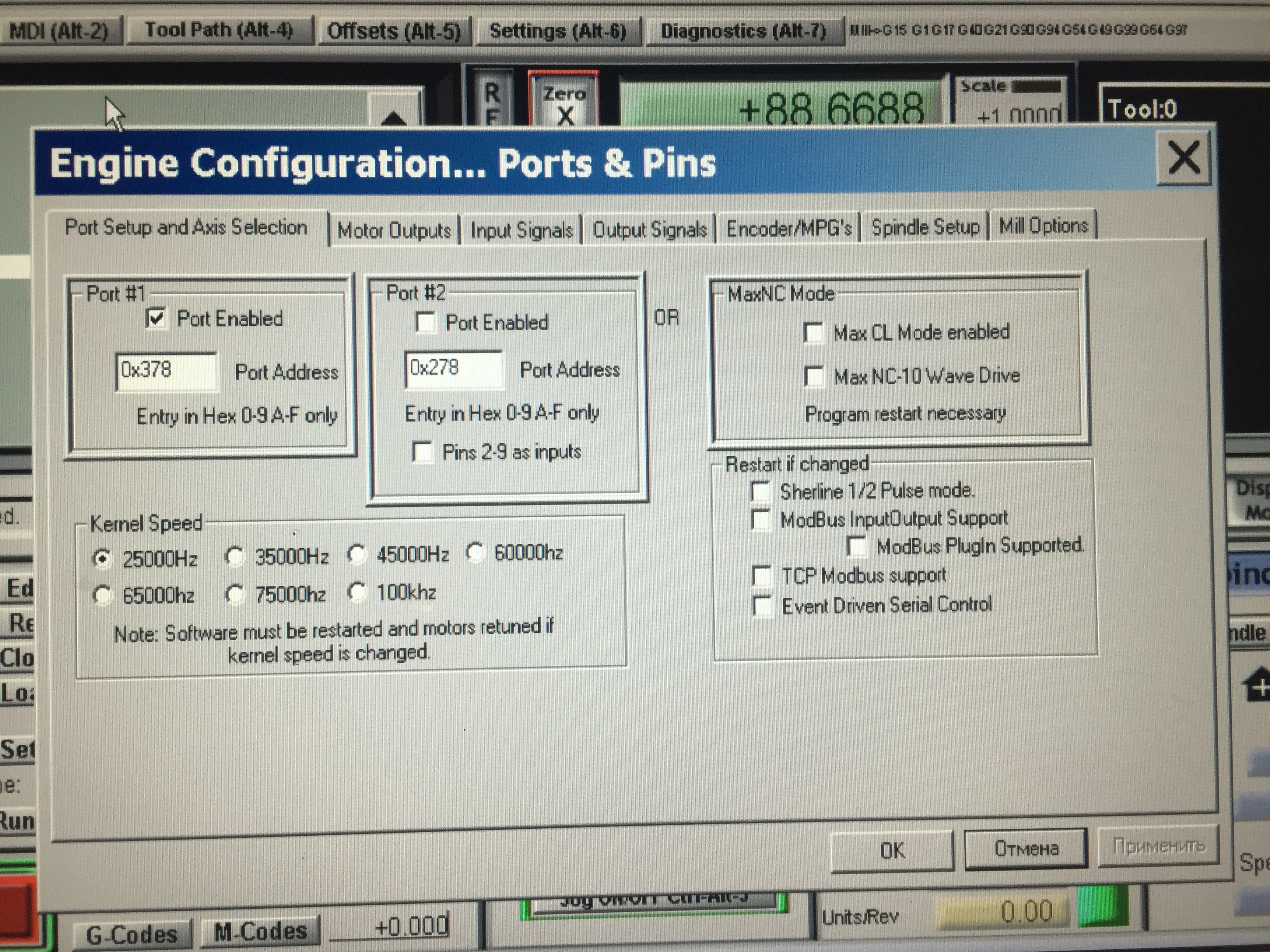Image resolution: width=1270 pixels, height=952 pixels.
Task: Switch to Motor Outputs tab
Action: tap(394, 230)
